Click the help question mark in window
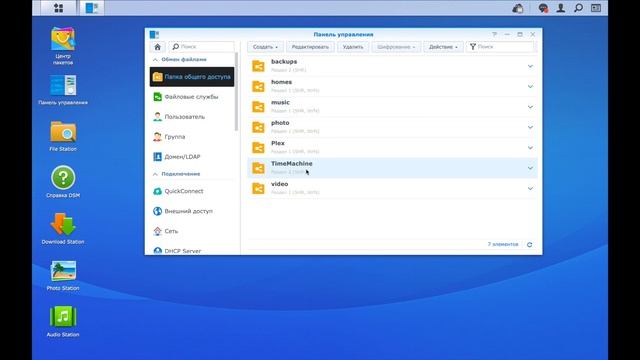Viewport: 640px width, 360px height. tap(494, 35)
